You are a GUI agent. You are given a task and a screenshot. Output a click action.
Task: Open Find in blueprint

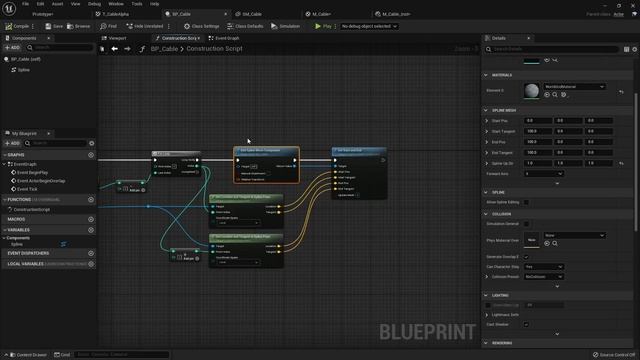109,26
